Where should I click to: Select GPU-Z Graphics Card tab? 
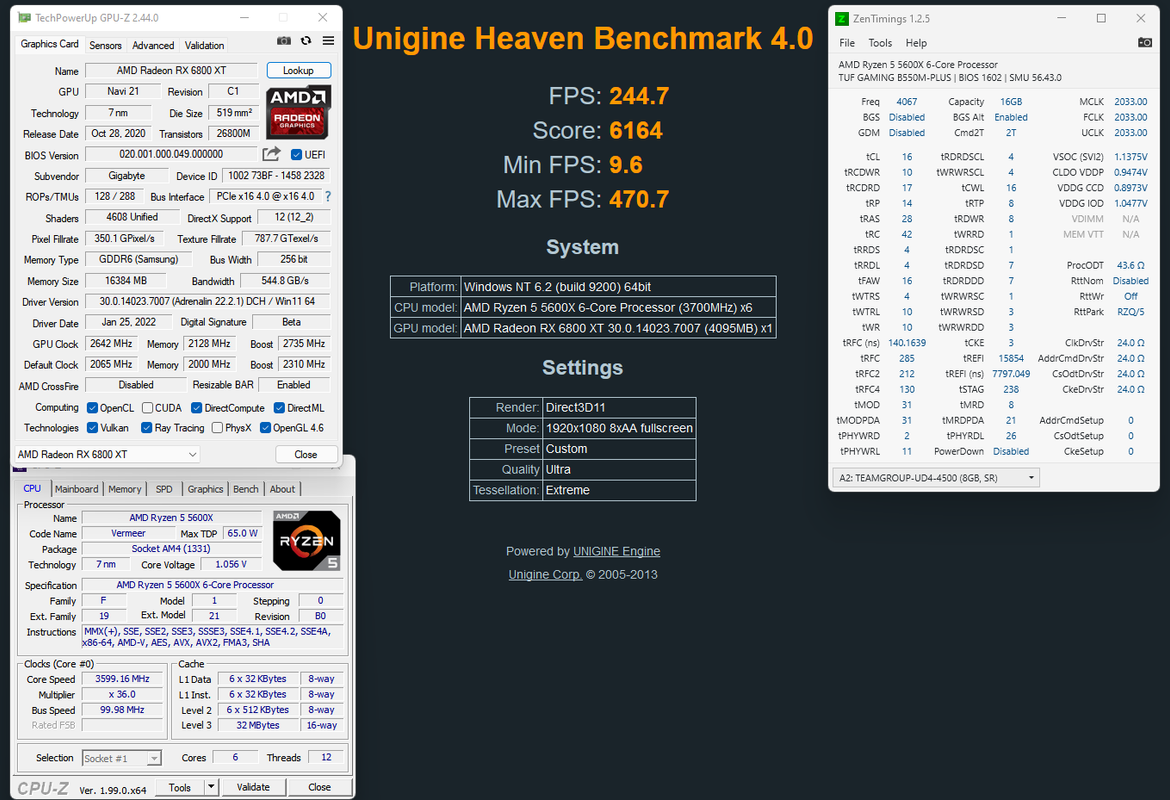(49, 44)
